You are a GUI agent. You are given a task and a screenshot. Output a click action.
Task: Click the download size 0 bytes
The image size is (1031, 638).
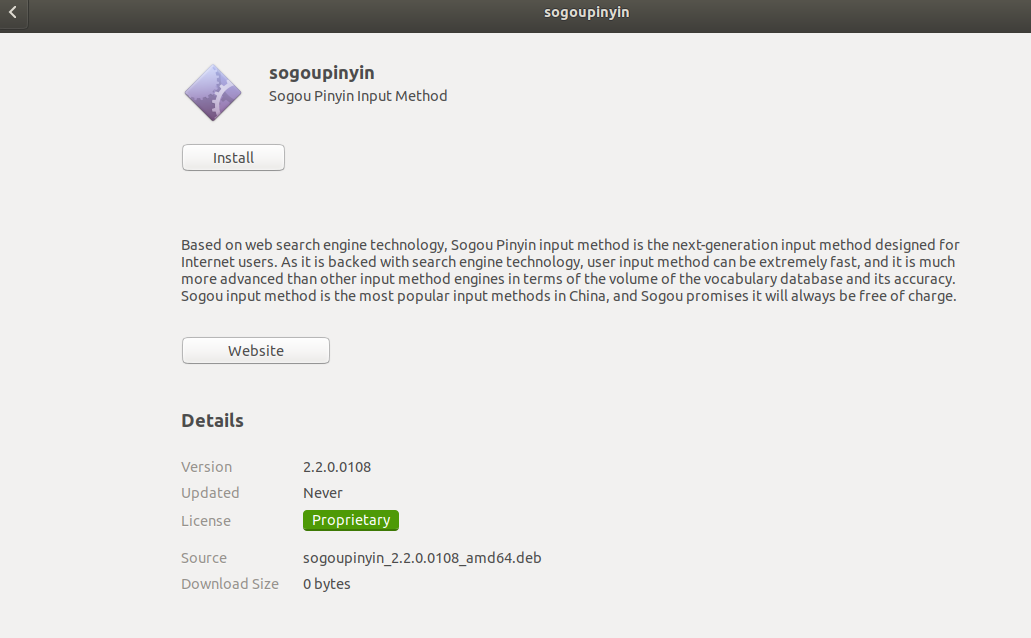click(x=327, y=584)
